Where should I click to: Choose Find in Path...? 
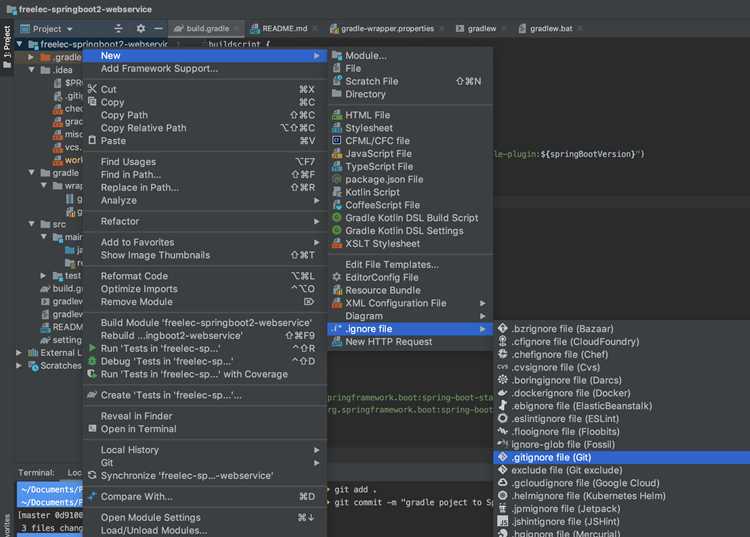[205, 175]
